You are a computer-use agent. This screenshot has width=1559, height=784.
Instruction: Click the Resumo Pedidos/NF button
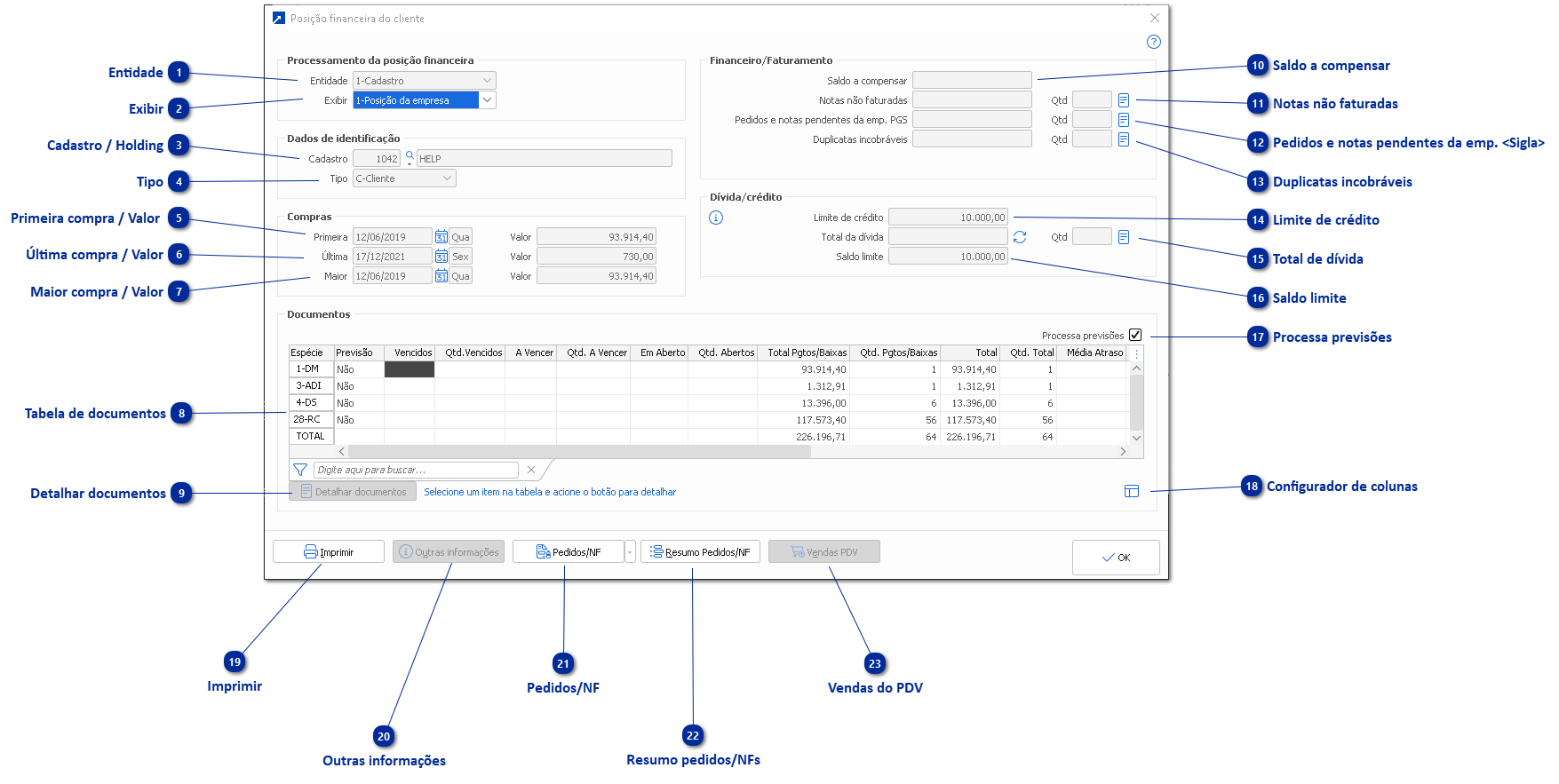coord(700,551)
